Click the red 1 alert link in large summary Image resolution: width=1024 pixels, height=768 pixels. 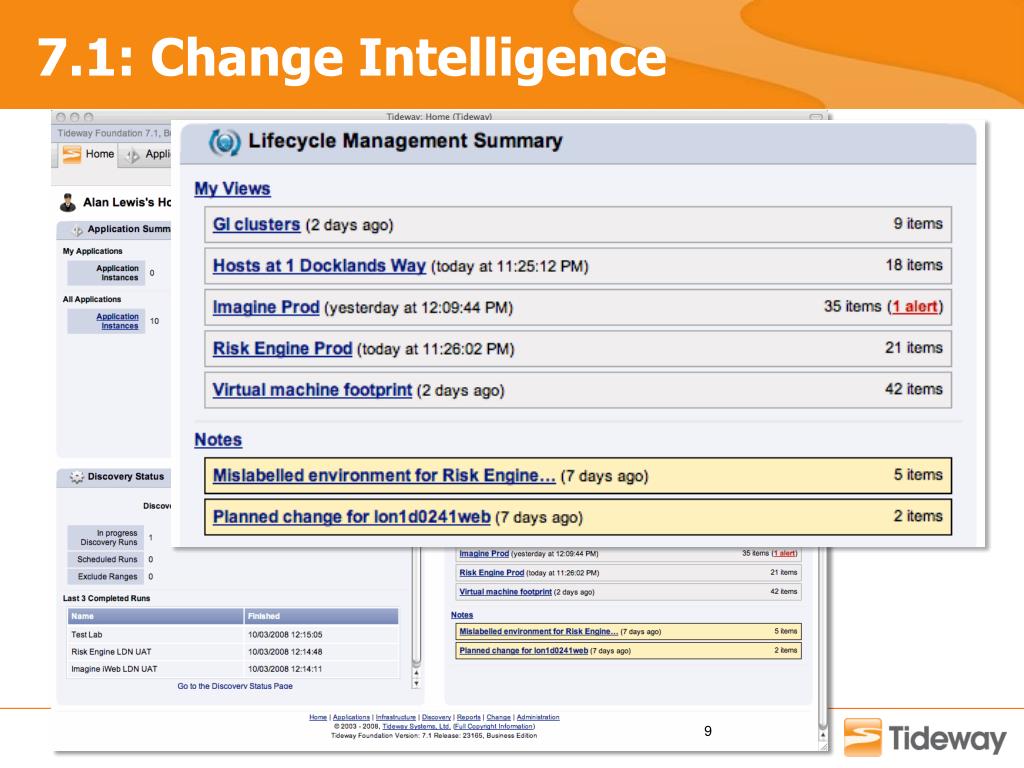(x=914, y=306)
